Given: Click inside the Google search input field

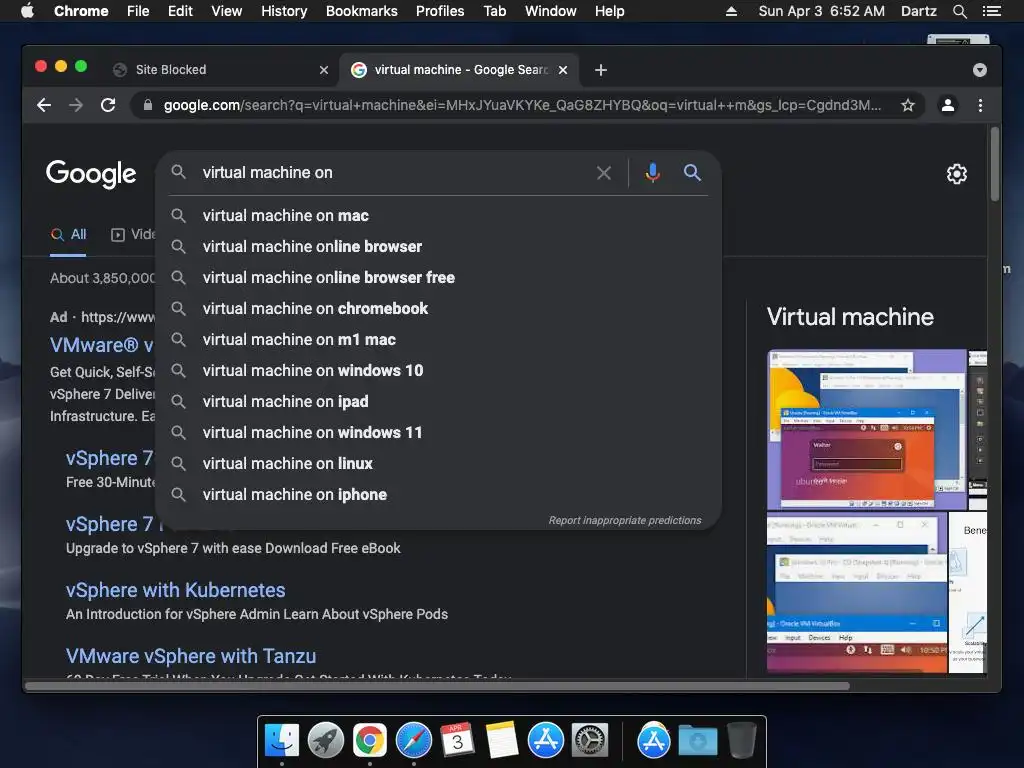Looking at the screenshot, I should tap(392, 172).
